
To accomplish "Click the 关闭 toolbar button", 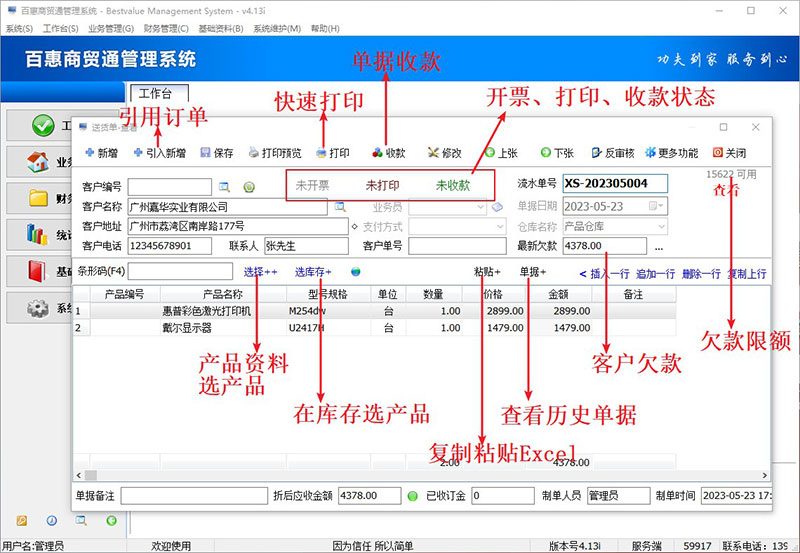I will [729, 153].
